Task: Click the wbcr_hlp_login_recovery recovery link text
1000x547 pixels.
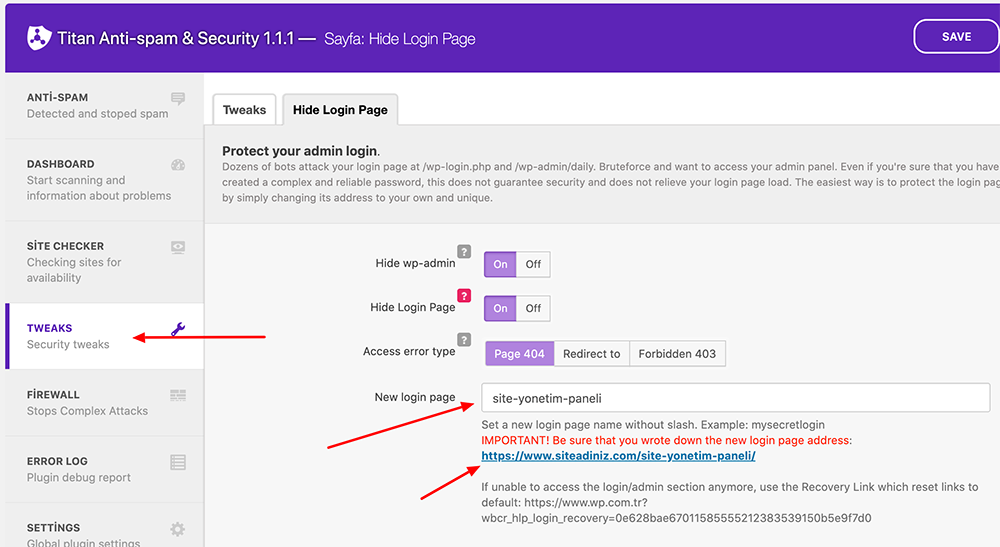Action: [x=676, y=518]
